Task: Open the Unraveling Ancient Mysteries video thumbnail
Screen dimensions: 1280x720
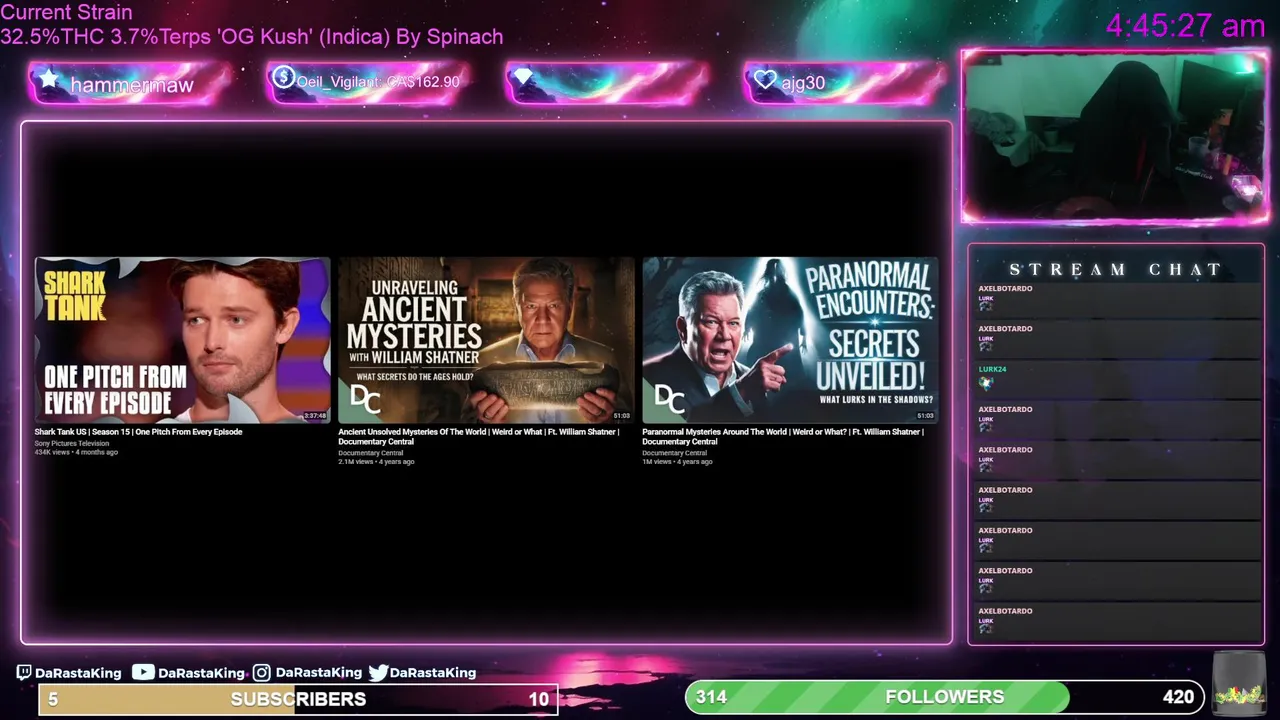Action: pos(486,340)
